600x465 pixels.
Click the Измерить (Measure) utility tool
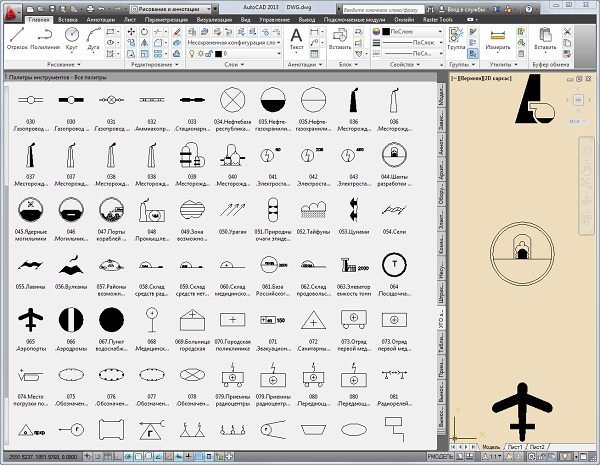coord(497,37)
